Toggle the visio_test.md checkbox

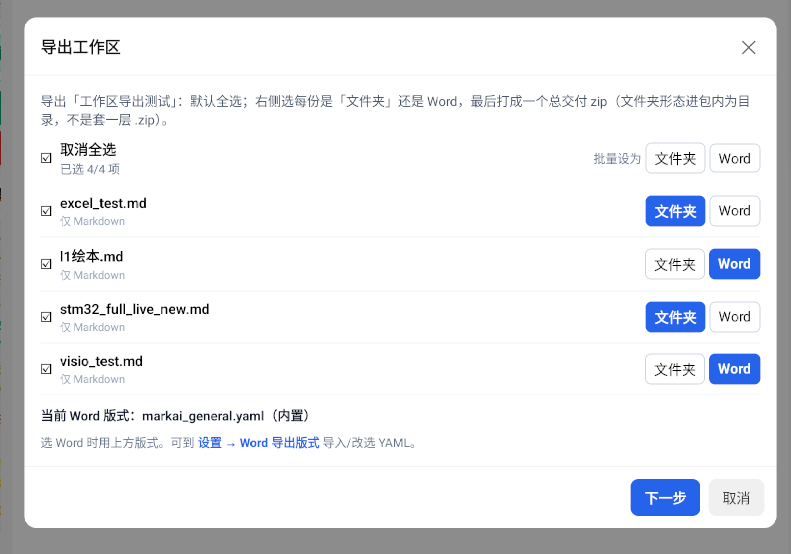[46, 369]
